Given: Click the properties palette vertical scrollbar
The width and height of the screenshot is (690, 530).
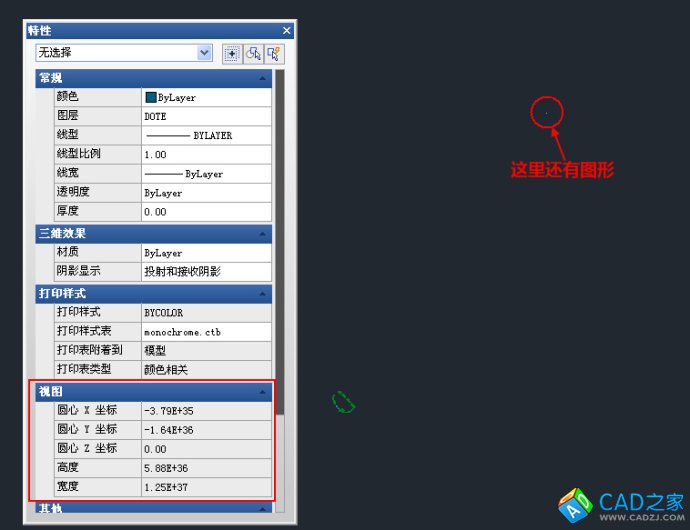Looking at the screenshot, I should click(x=280, y=250).
